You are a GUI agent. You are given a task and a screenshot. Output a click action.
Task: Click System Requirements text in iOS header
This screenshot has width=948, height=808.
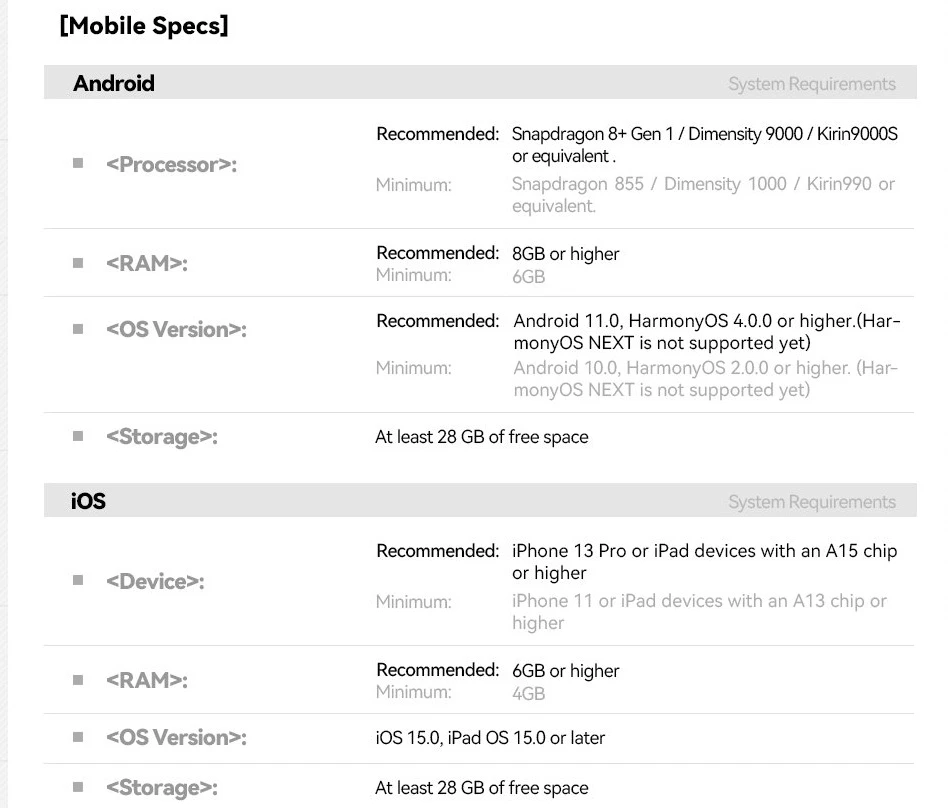(x=812, y=502)
